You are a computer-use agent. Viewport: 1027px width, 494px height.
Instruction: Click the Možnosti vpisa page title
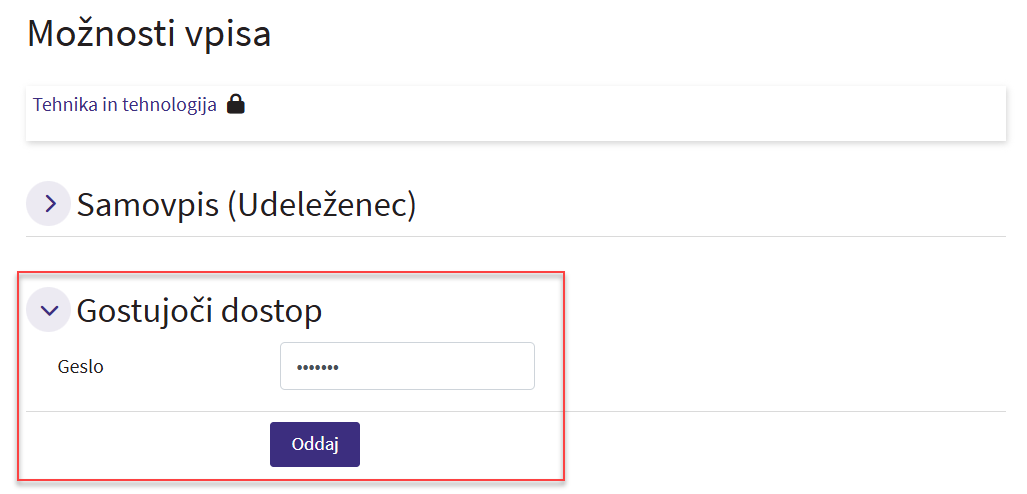(x=149, y=33)
